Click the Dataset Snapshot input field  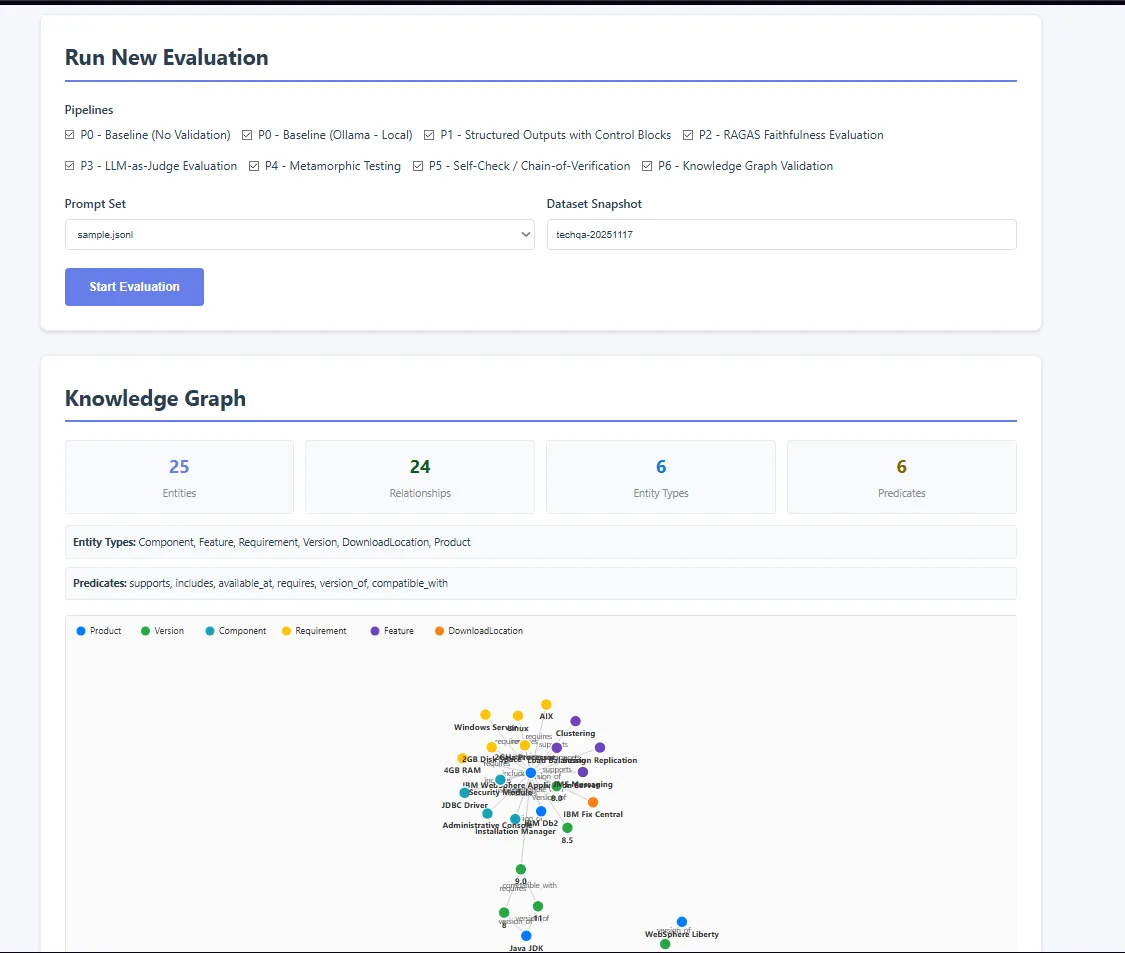click(781, 234)
